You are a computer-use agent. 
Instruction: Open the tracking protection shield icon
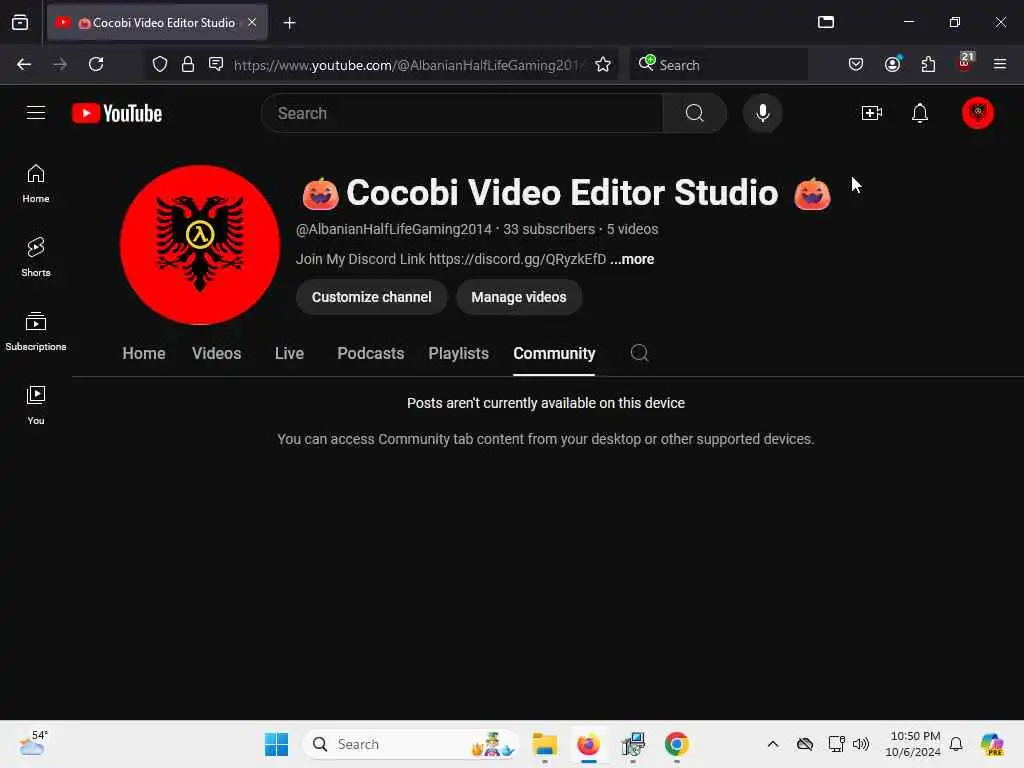(x=160, y=64)
